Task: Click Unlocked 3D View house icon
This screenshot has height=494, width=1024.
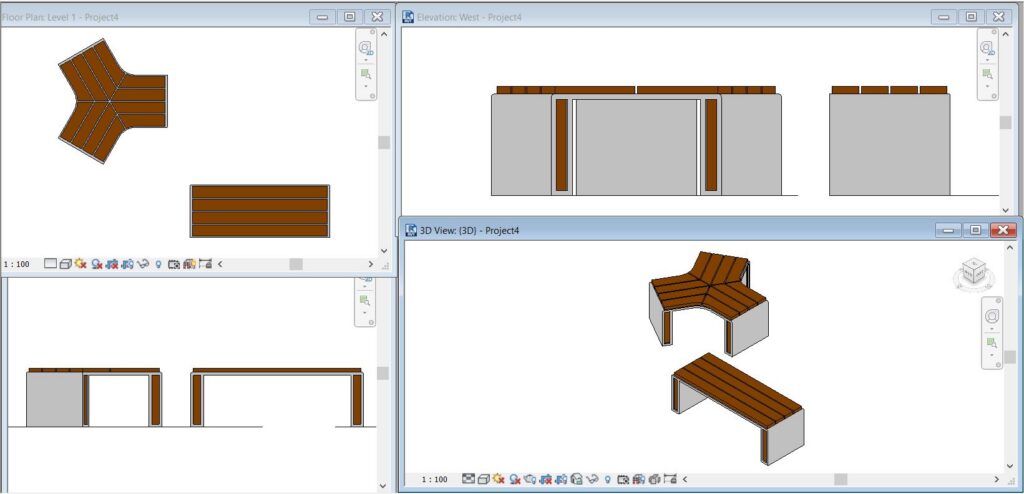Action: pos(577,479)
